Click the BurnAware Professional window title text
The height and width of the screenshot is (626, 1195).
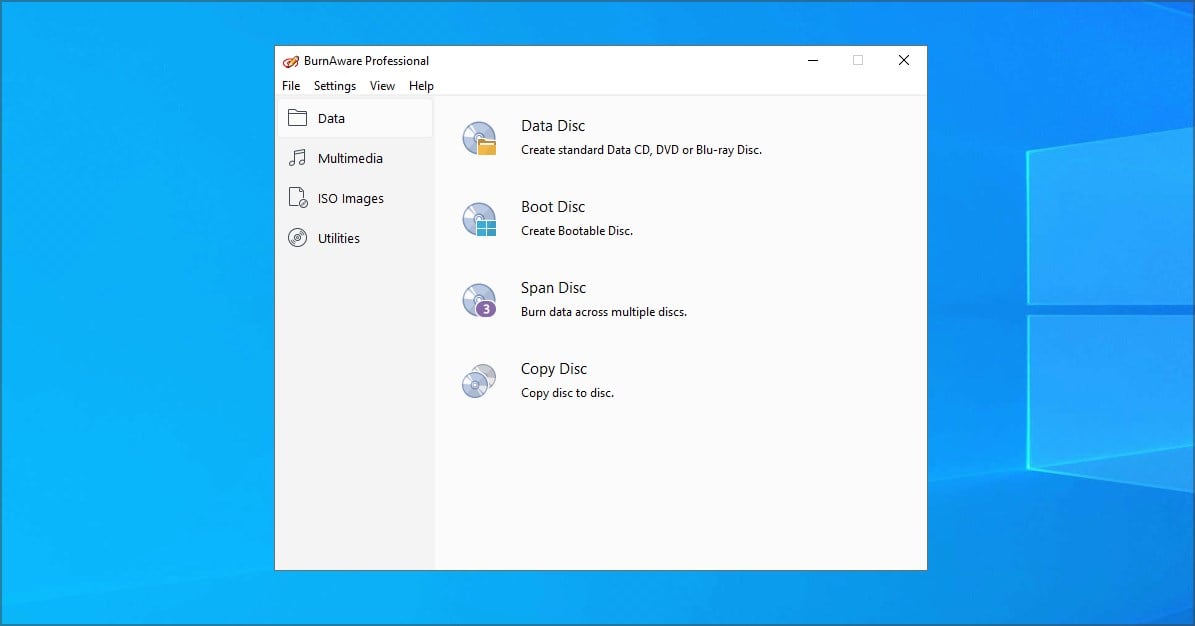(366, 61)
